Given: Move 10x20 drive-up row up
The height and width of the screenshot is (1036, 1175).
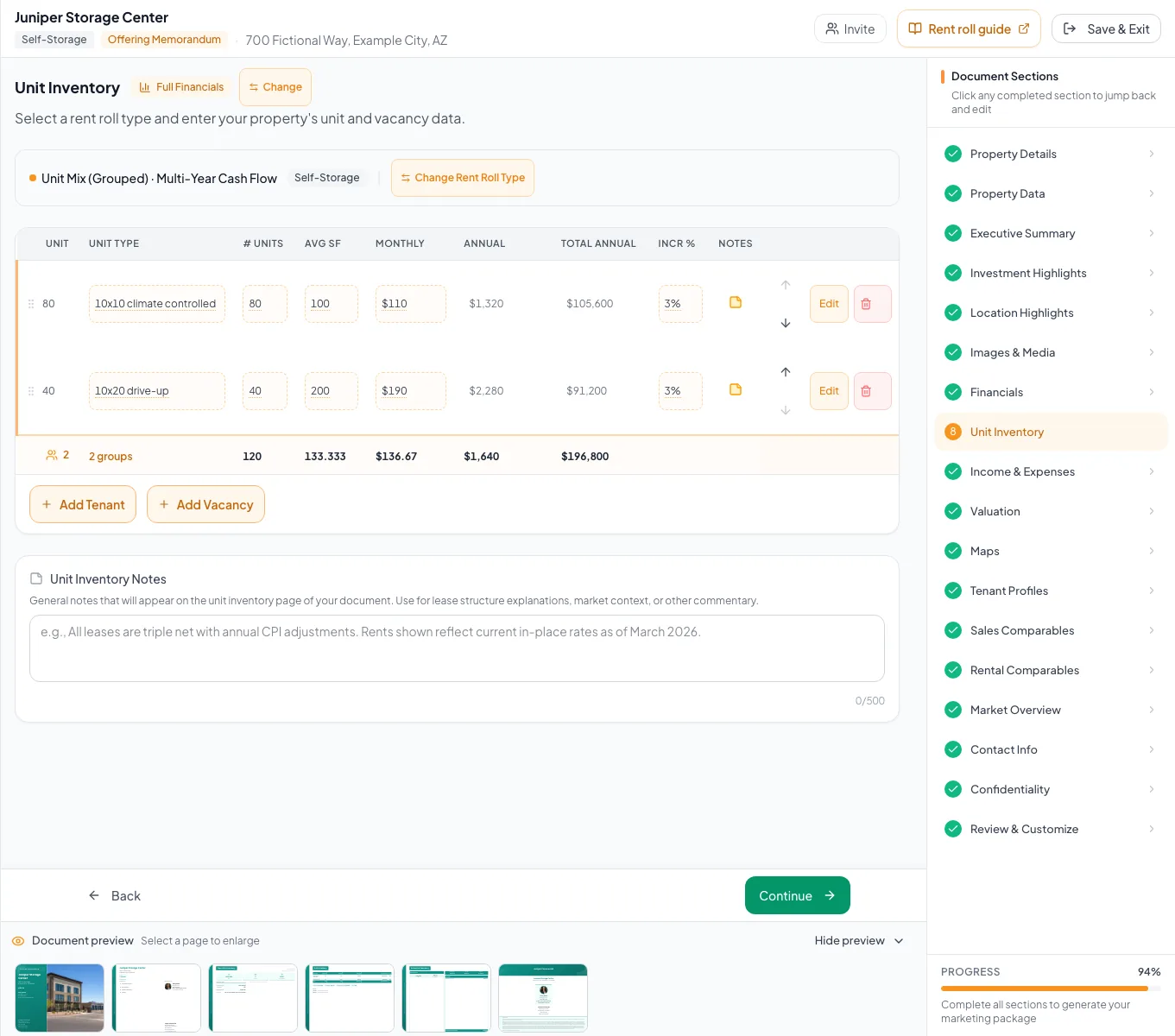Looking at the screenshot, I should tap(786, 372).
